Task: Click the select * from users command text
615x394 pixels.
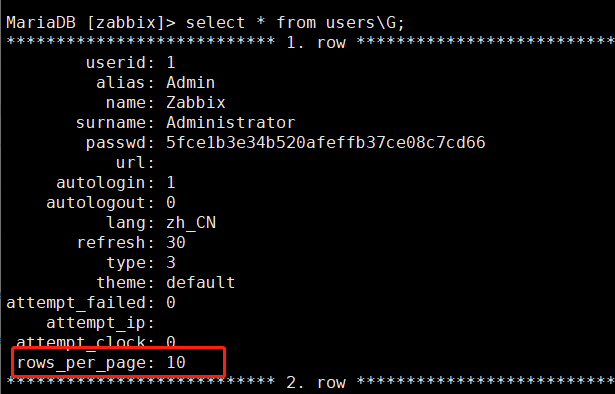Action: pos(295,22)
